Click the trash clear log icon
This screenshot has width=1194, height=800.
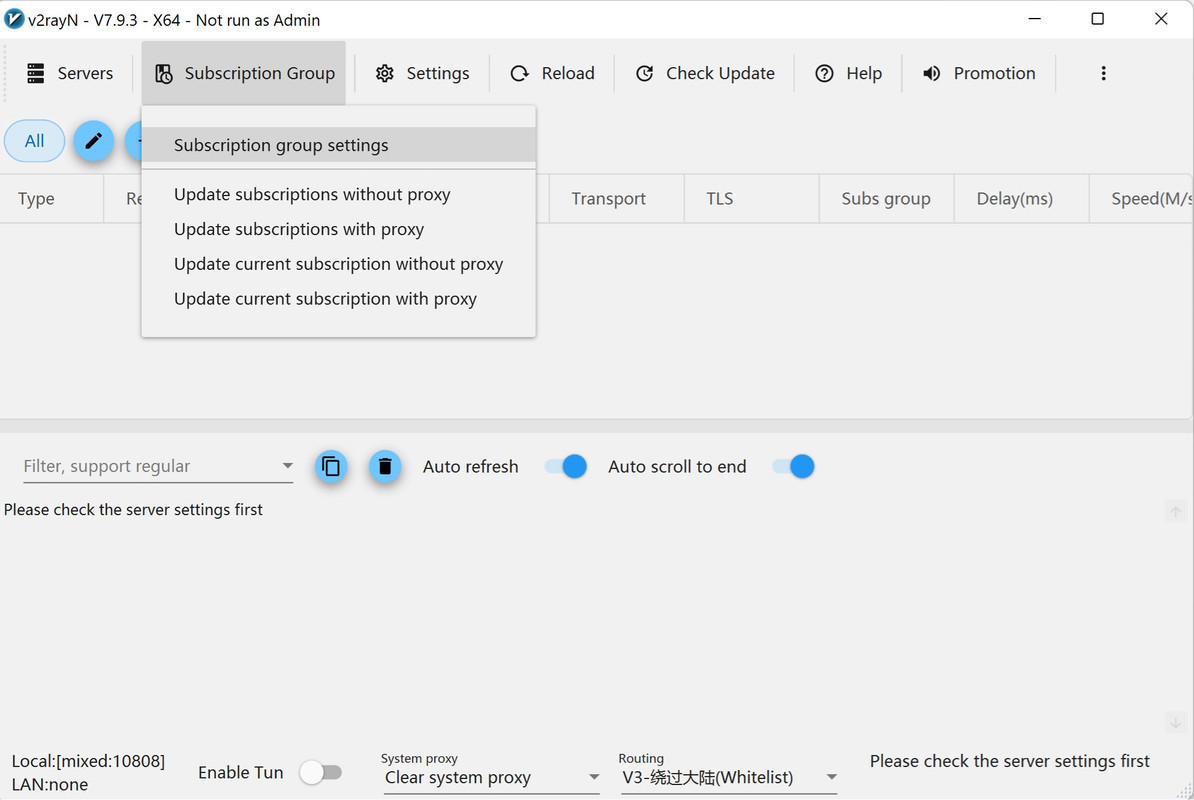(385, 466)
